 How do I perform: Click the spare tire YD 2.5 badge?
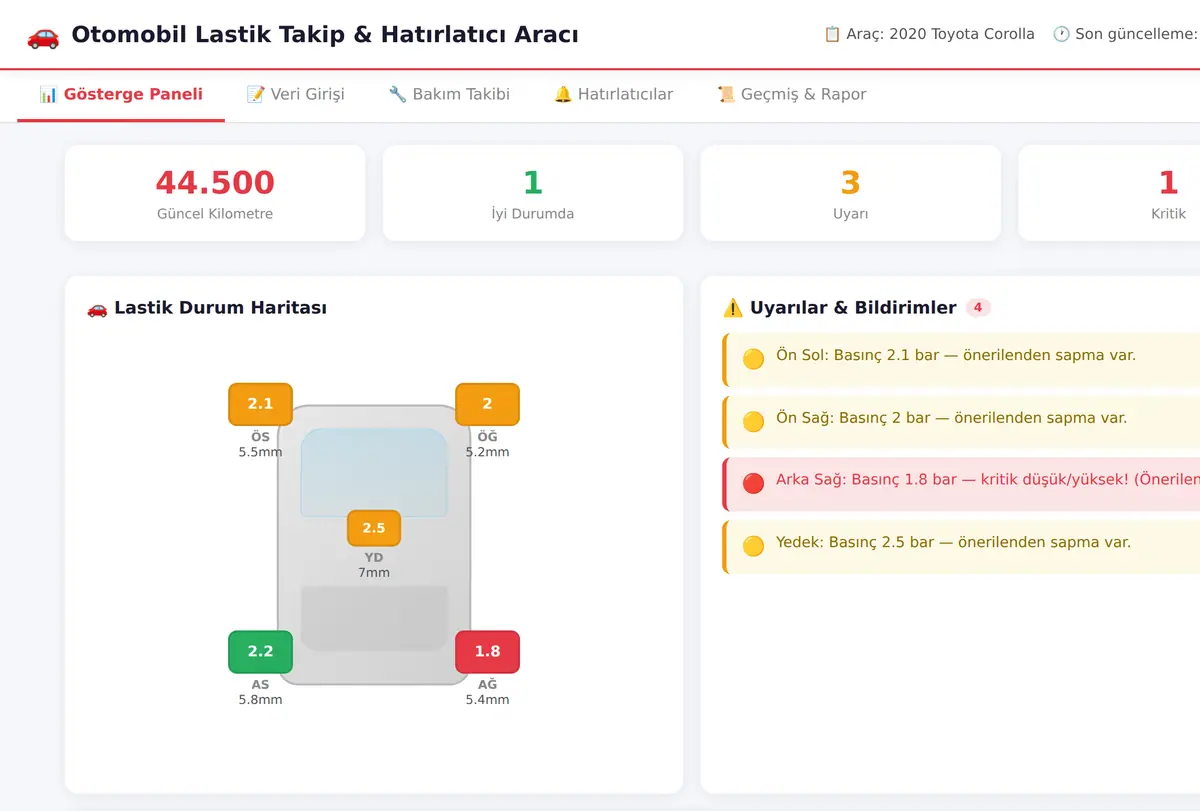pos(374,528)
